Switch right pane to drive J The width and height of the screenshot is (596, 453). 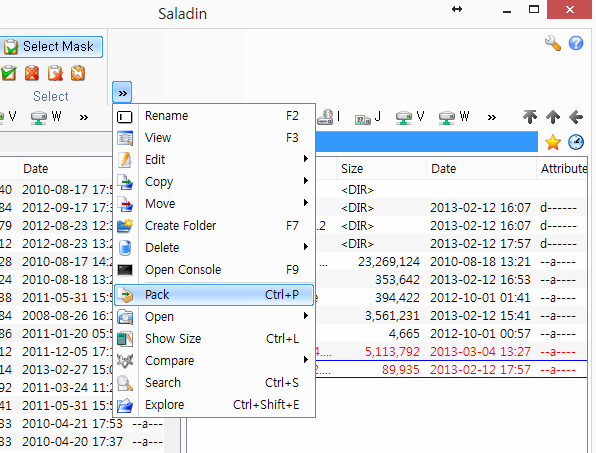(x=368, y=117)
